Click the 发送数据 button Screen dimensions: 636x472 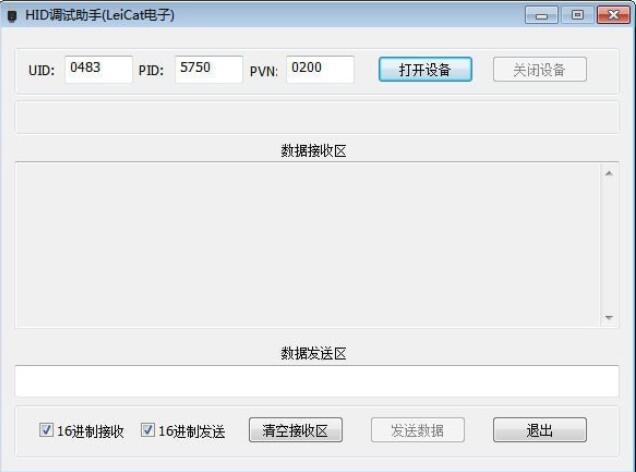(417, 430)
